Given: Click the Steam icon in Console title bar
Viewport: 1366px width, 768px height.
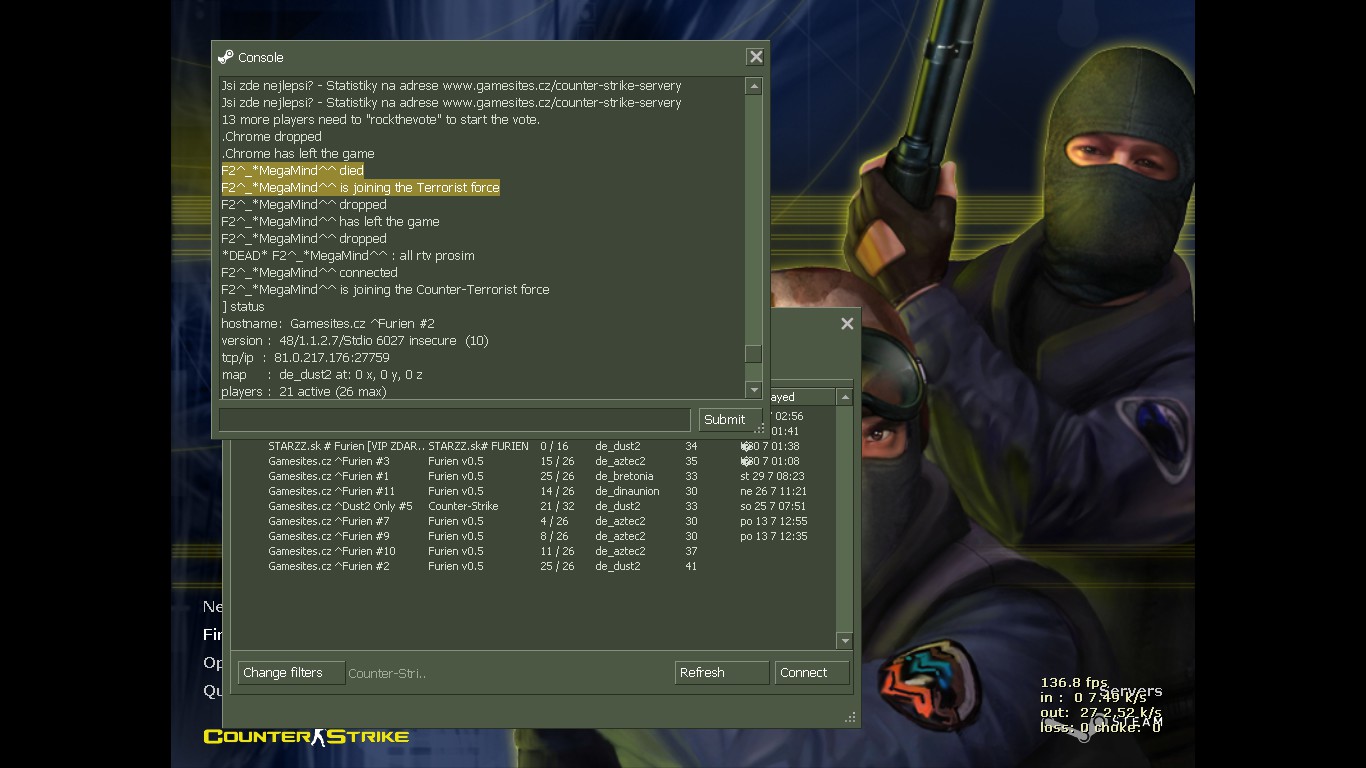Looking at the screenshot, I should point(225,57).
